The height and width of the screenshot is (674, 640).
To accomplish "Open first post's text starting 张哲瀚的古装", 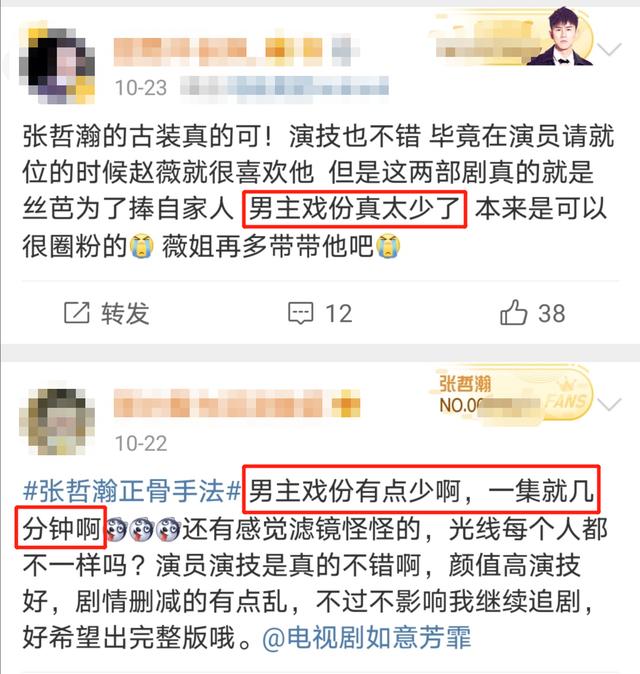I will (318, 191).
